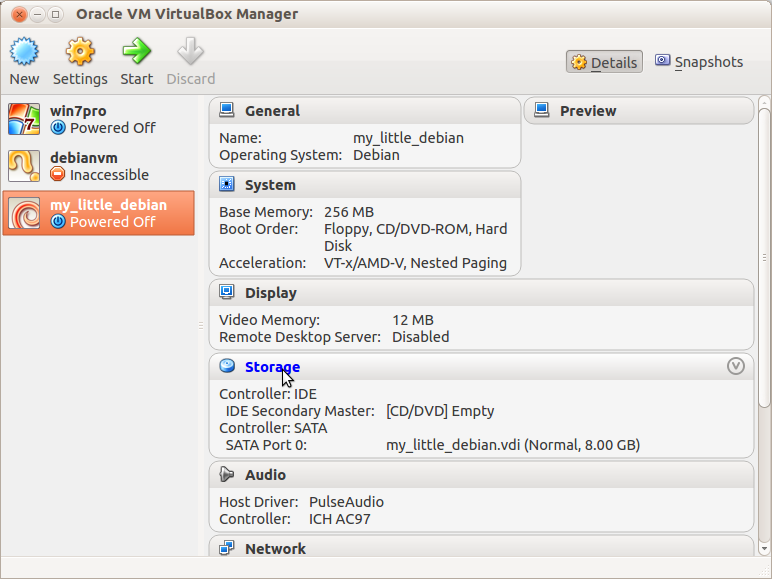This screenshot has width=772, height=579.
Task: Click the '12 MB' video memory value
Action: click(x=413, y=321)
